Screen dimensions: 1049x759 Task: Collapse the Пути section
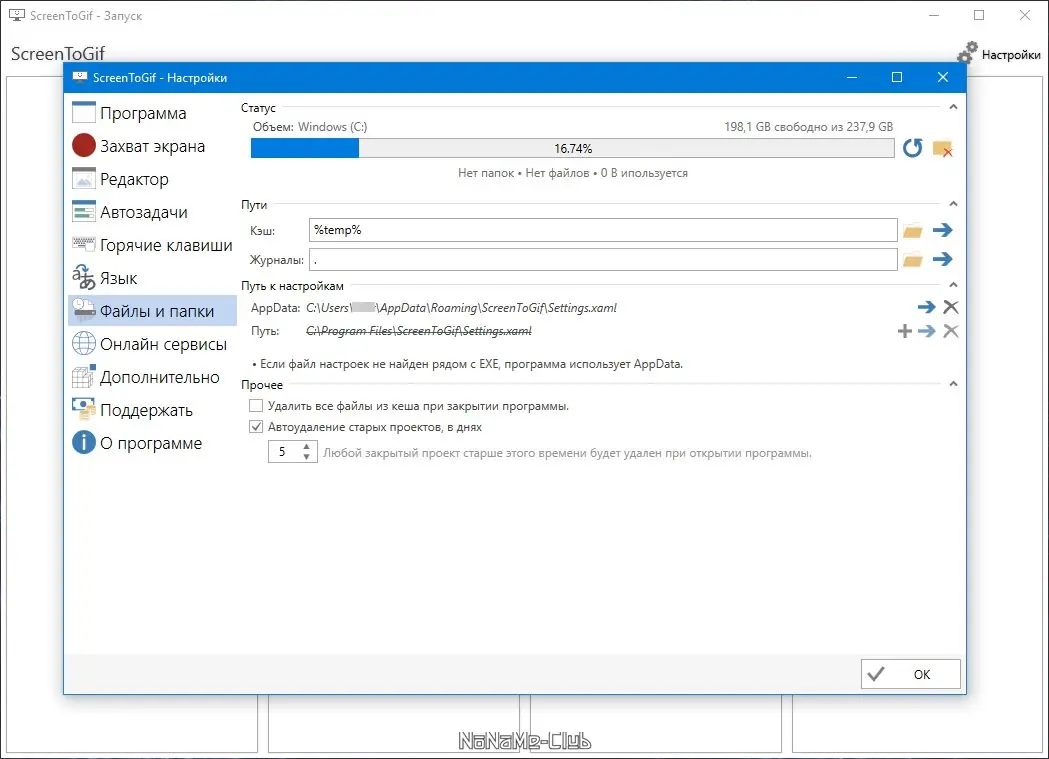[x=953, y=204]
